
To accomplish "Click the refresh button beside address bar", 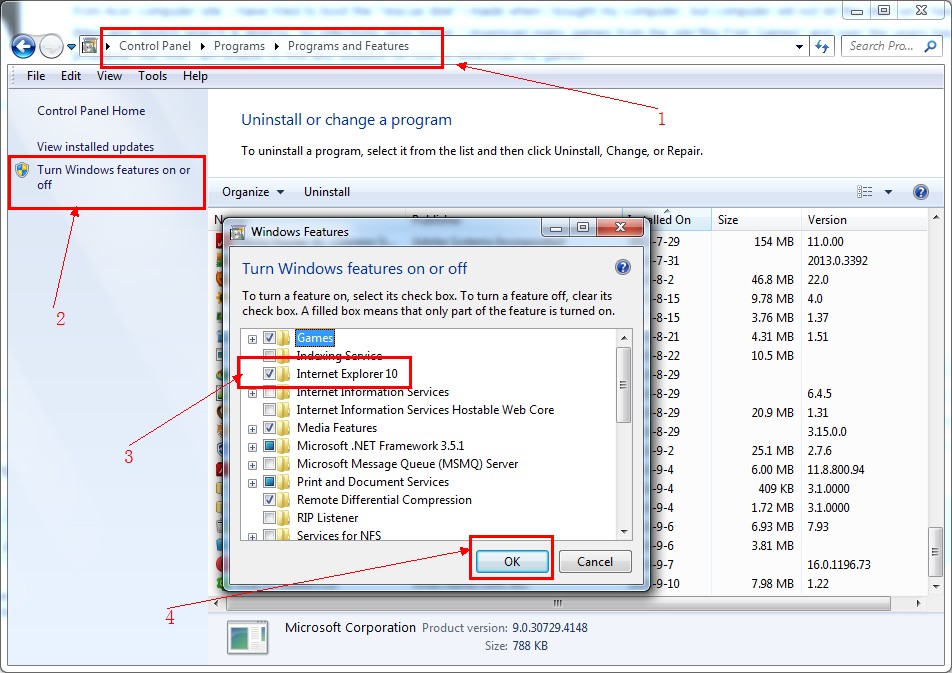I will point(822,46).
